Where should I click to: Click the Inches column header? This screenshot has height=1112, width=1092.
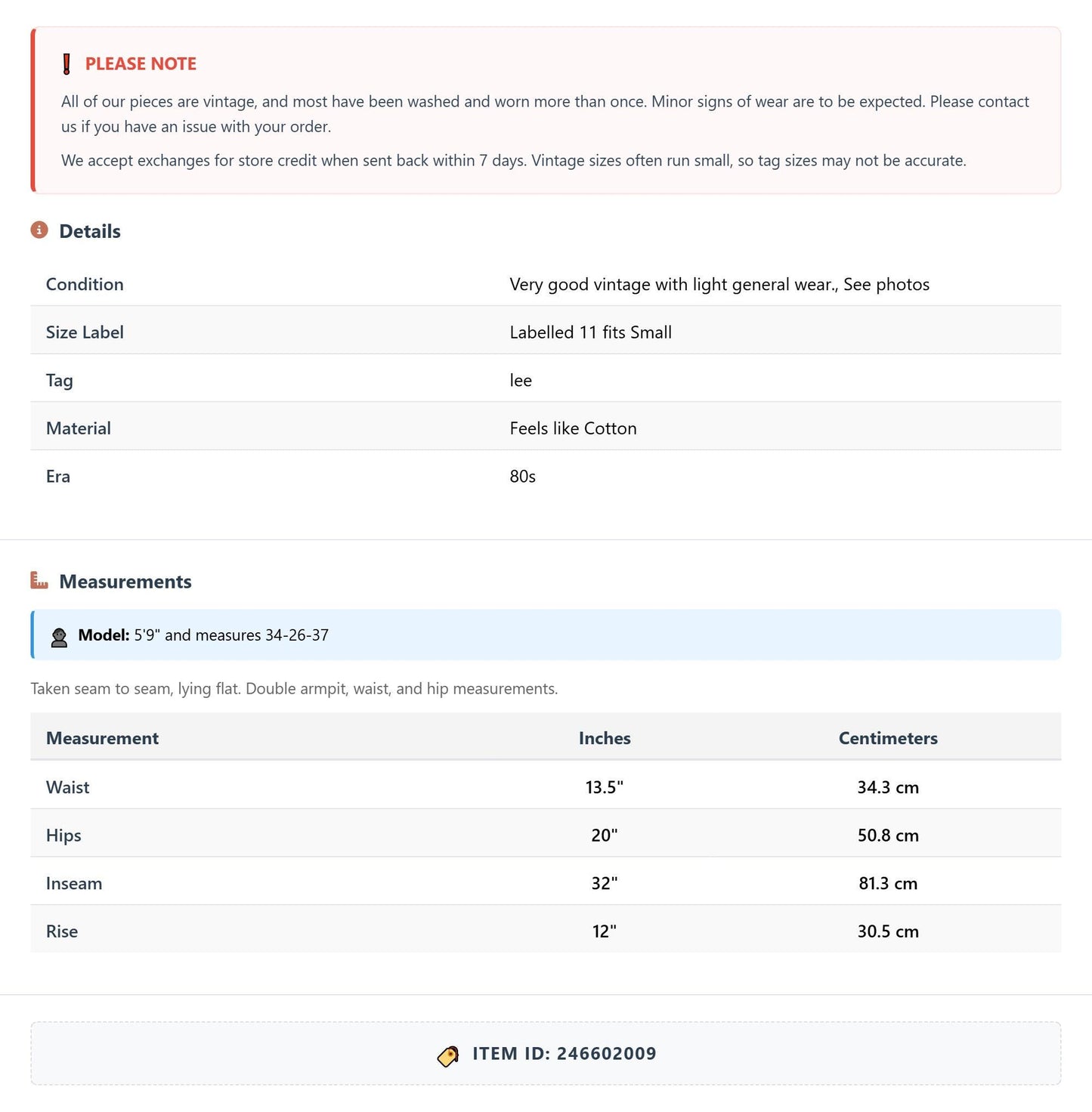pos(605,738)
